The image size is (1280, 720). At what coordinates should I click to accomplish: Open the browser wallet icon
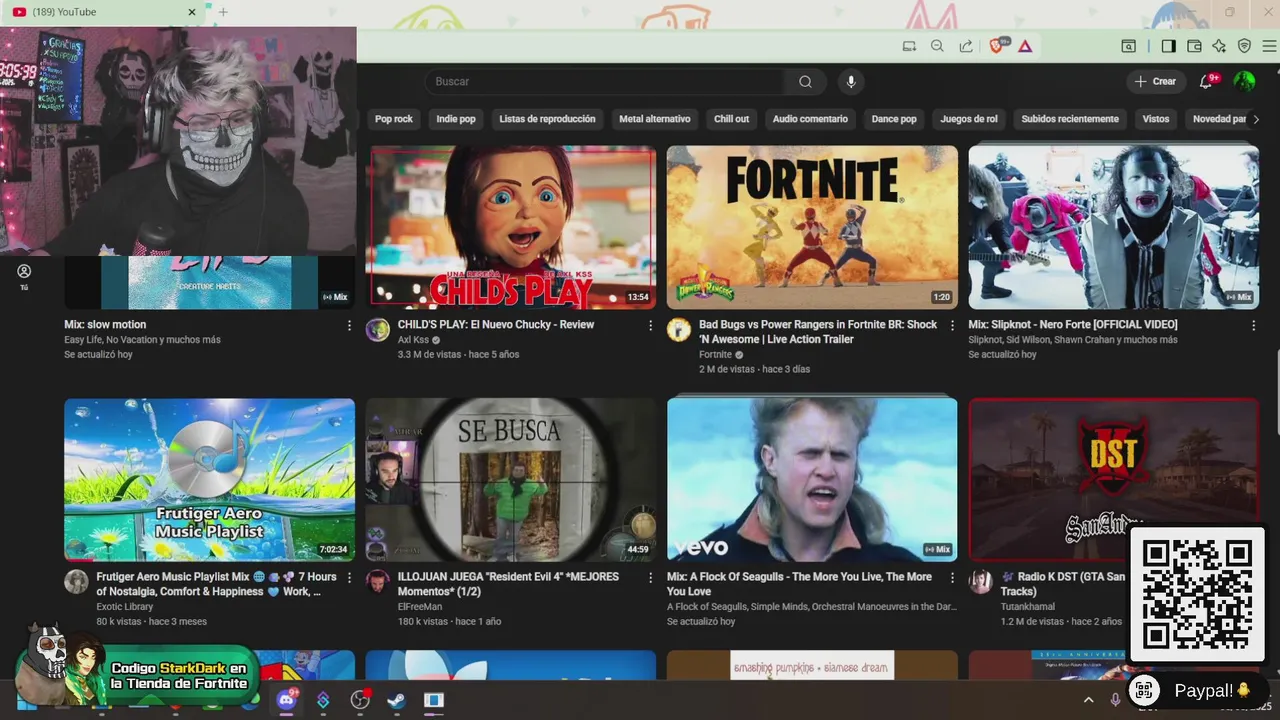point(1194,46)
